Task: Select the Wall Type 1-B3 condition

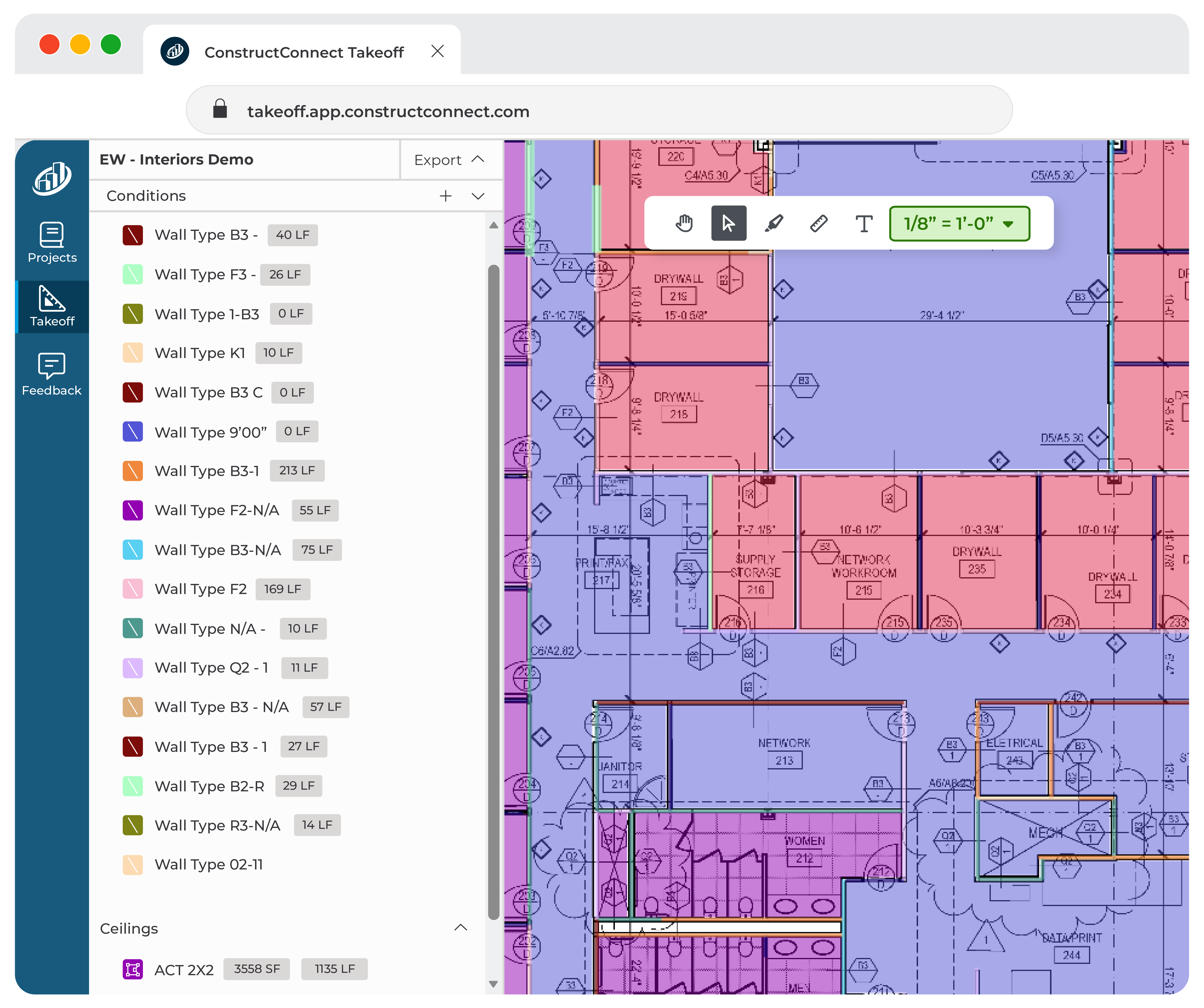Action: pos(207,314)
